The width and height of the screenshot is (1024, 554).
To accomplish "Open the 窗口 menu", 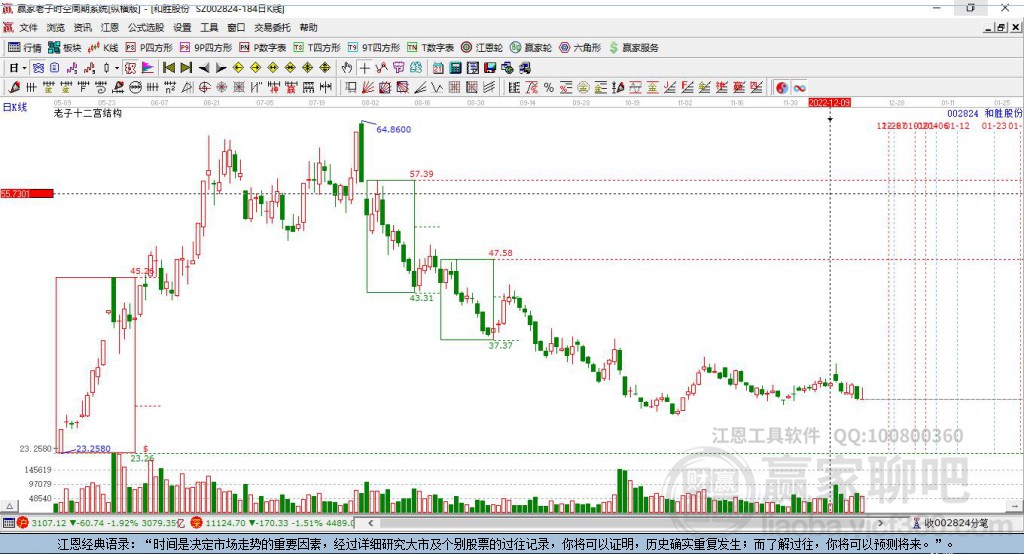I will [x=236, y=27].
